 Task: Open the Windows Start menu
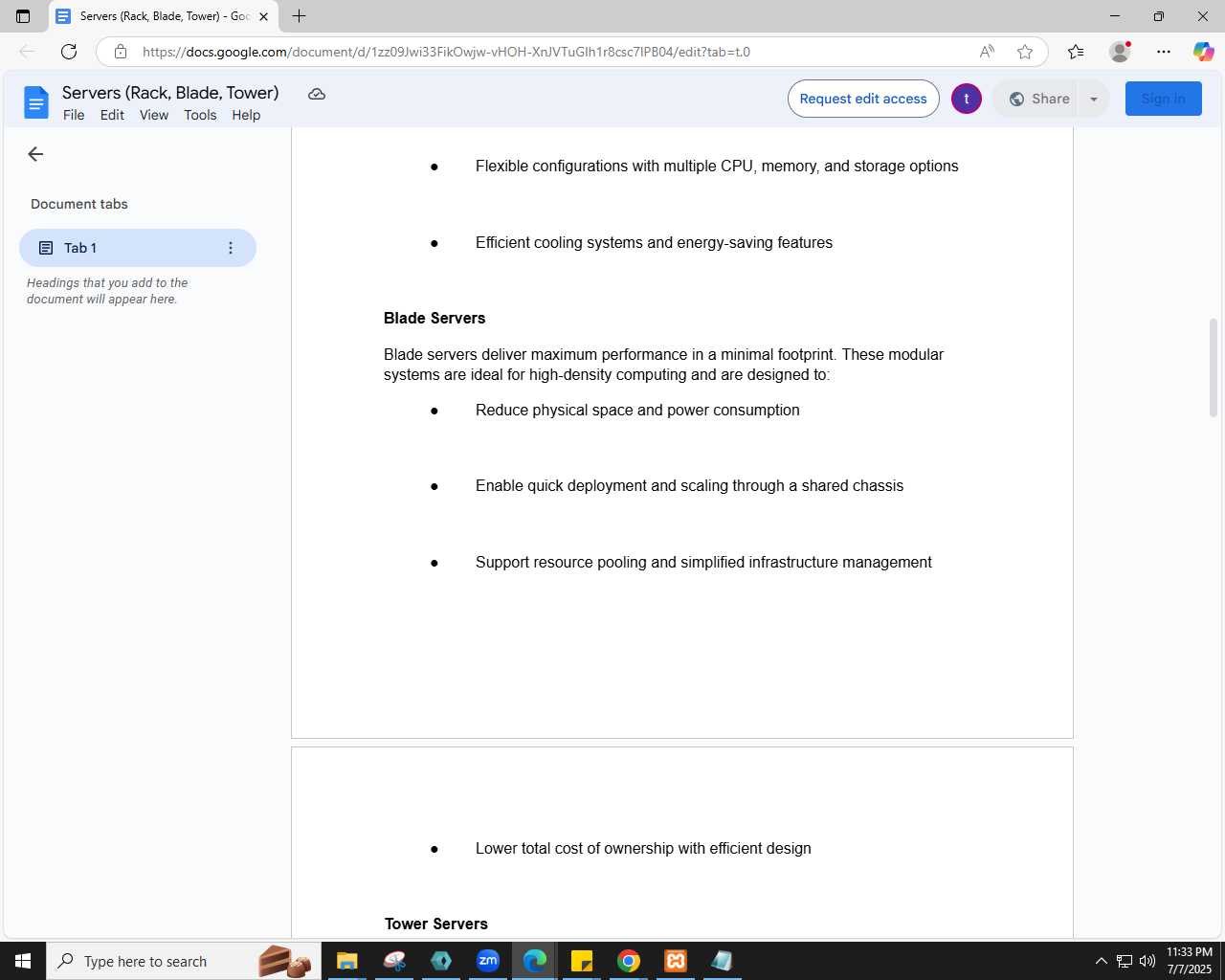point(23,961)
